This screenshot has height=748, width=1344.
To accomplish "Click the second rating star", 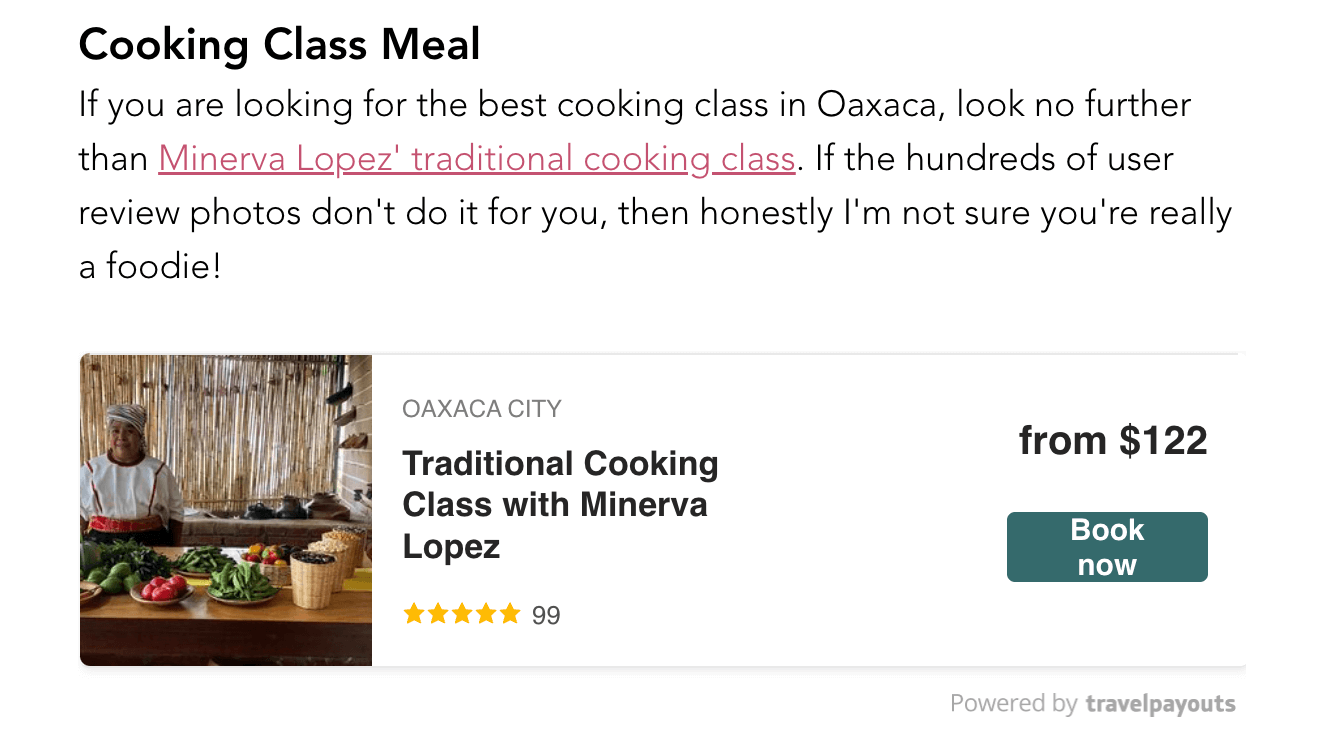I will [438, 614].
